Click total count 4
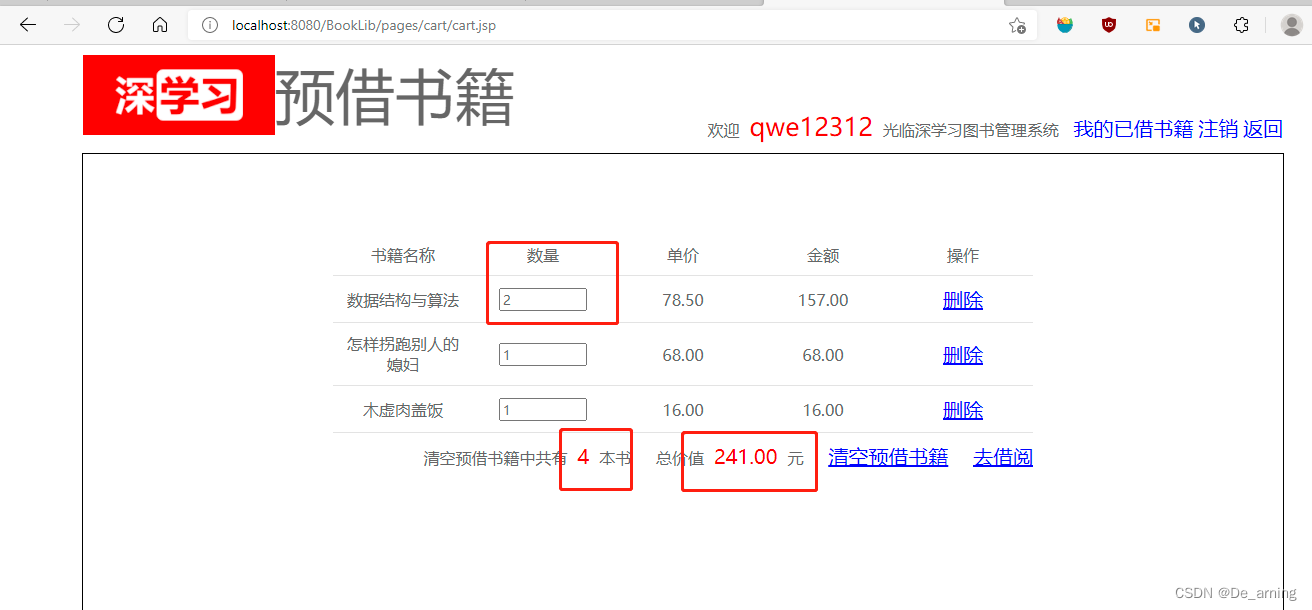The height and width of the screenshot is (610, 1312). (583, 457)
